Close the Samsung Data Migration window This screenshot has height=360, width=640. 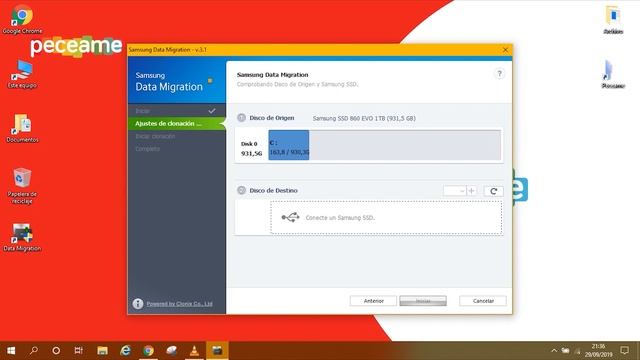[x=505, y=50]
